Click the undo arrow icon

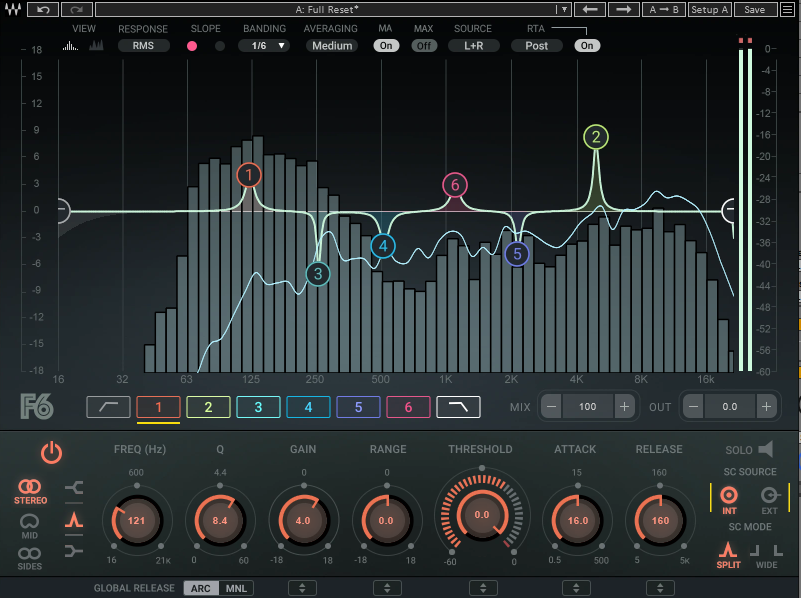(43, 9)
